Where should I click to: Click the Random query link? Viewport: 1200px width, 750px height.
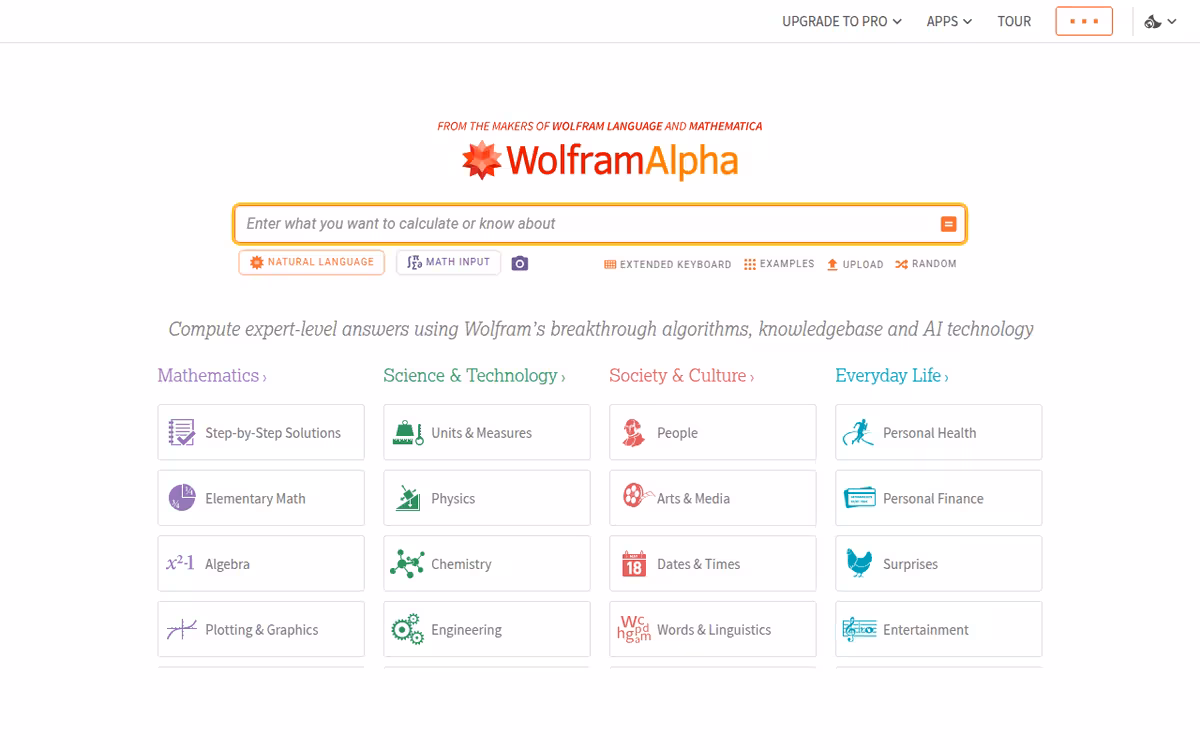926,264
